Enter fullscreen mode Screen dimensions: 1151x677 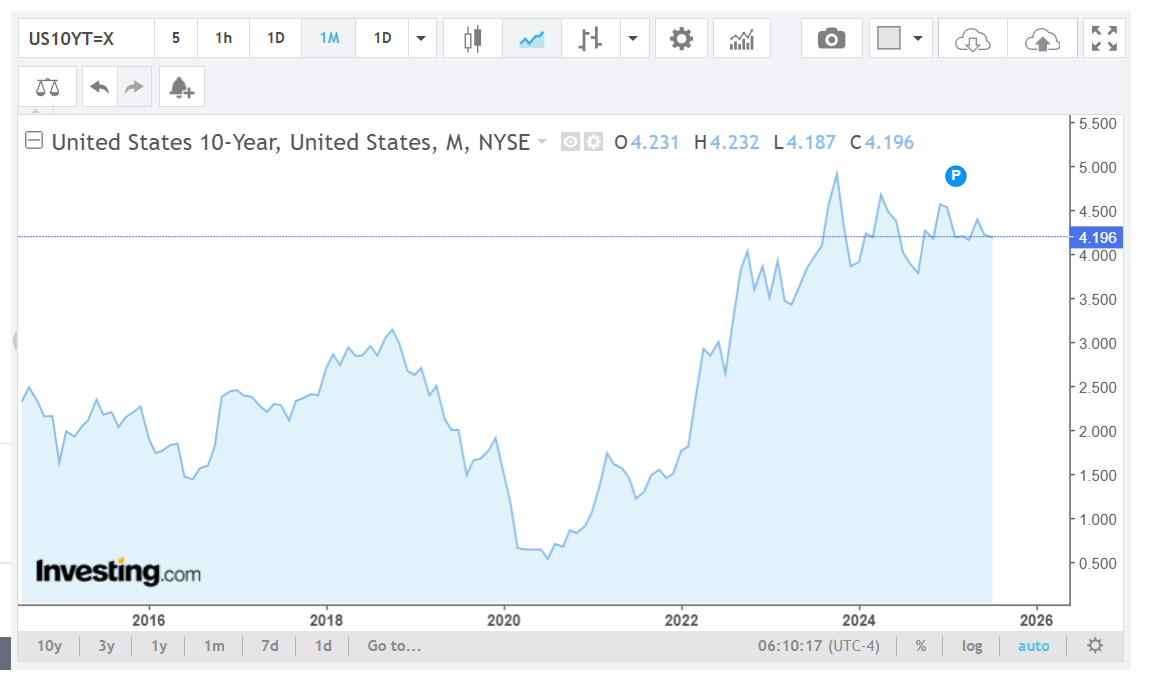coord(1104,39)
